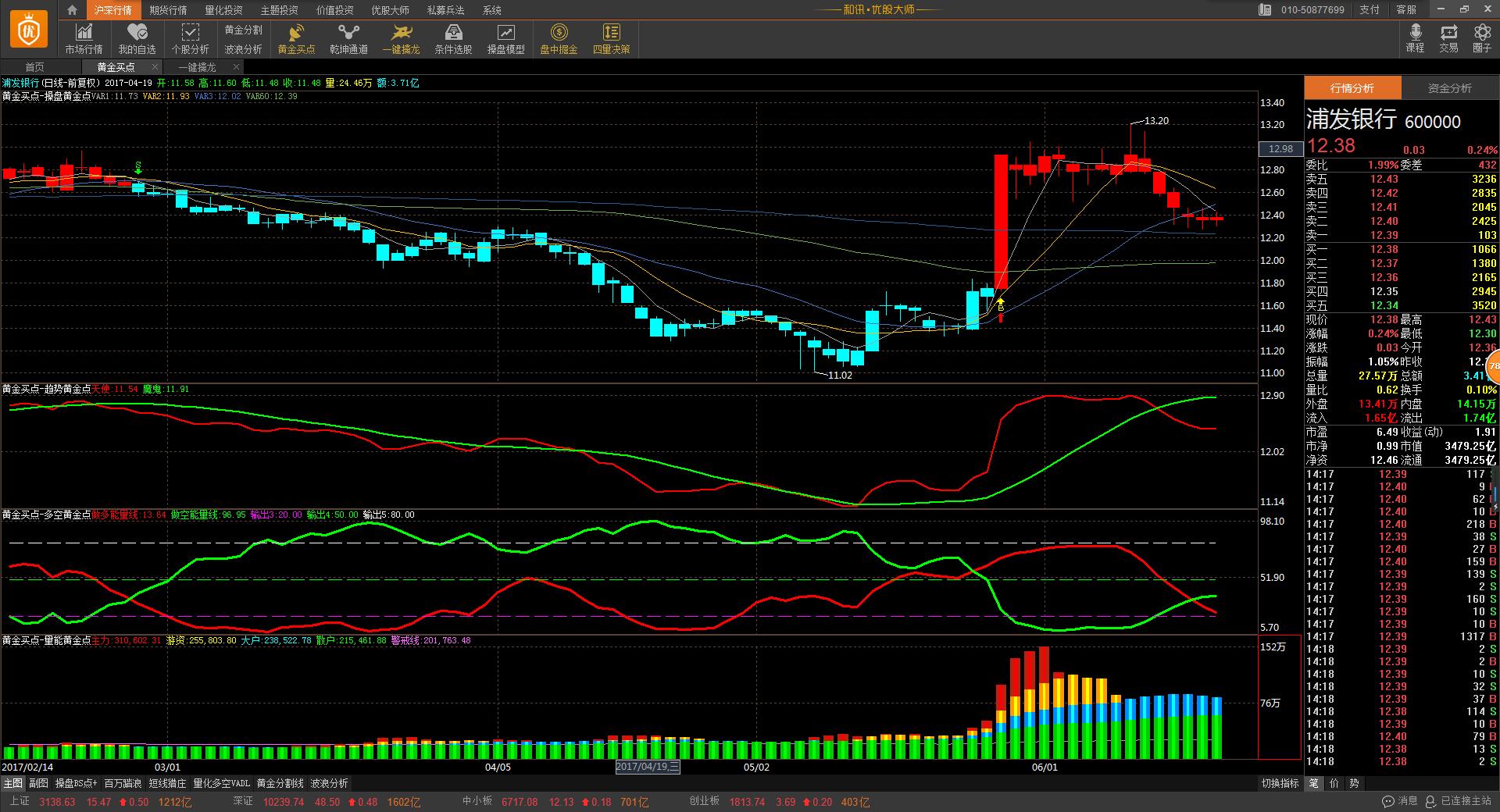Click 已连接主站 connection status icon
1500x812 pixels.
click(1458, 802)
